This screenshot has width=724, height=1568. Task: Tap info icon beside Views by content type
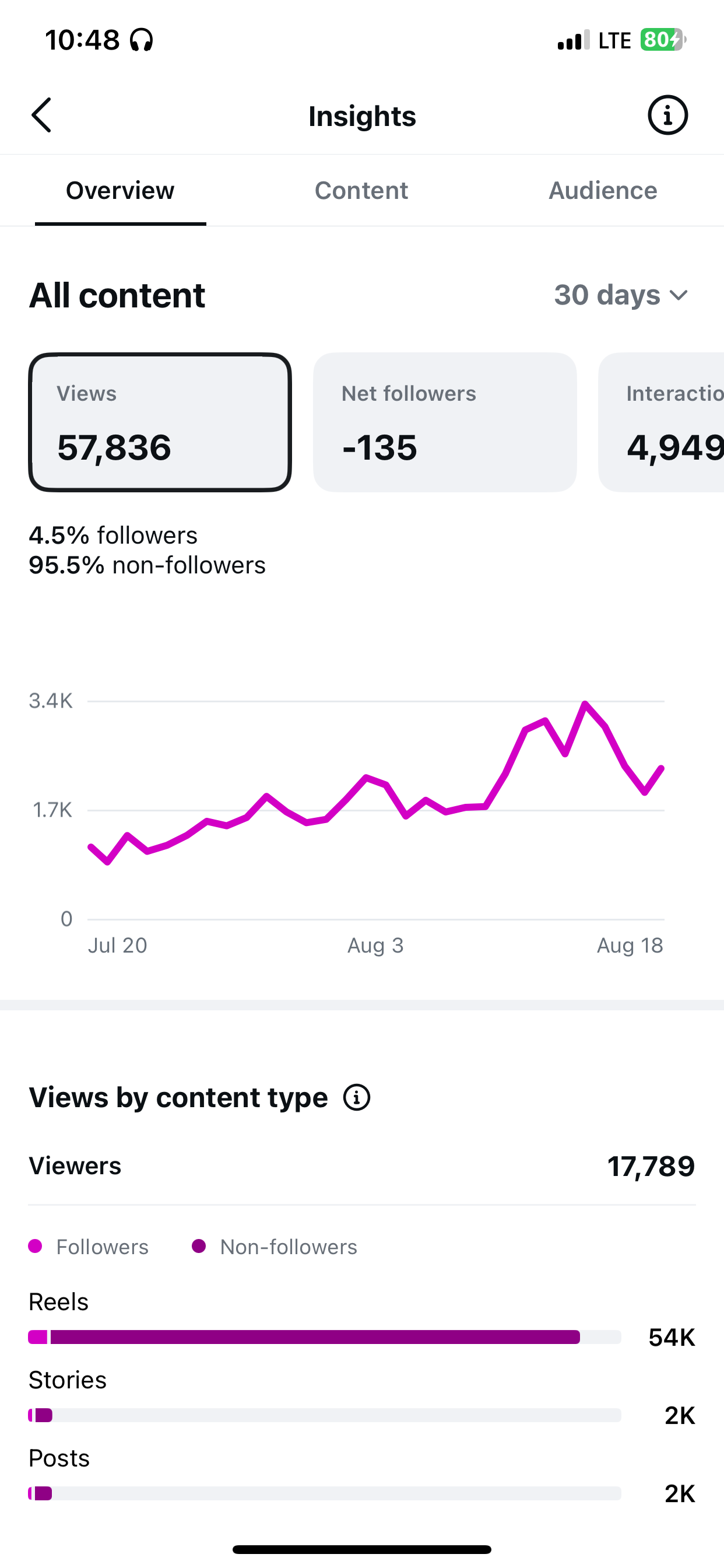(x=357, y=1097)
